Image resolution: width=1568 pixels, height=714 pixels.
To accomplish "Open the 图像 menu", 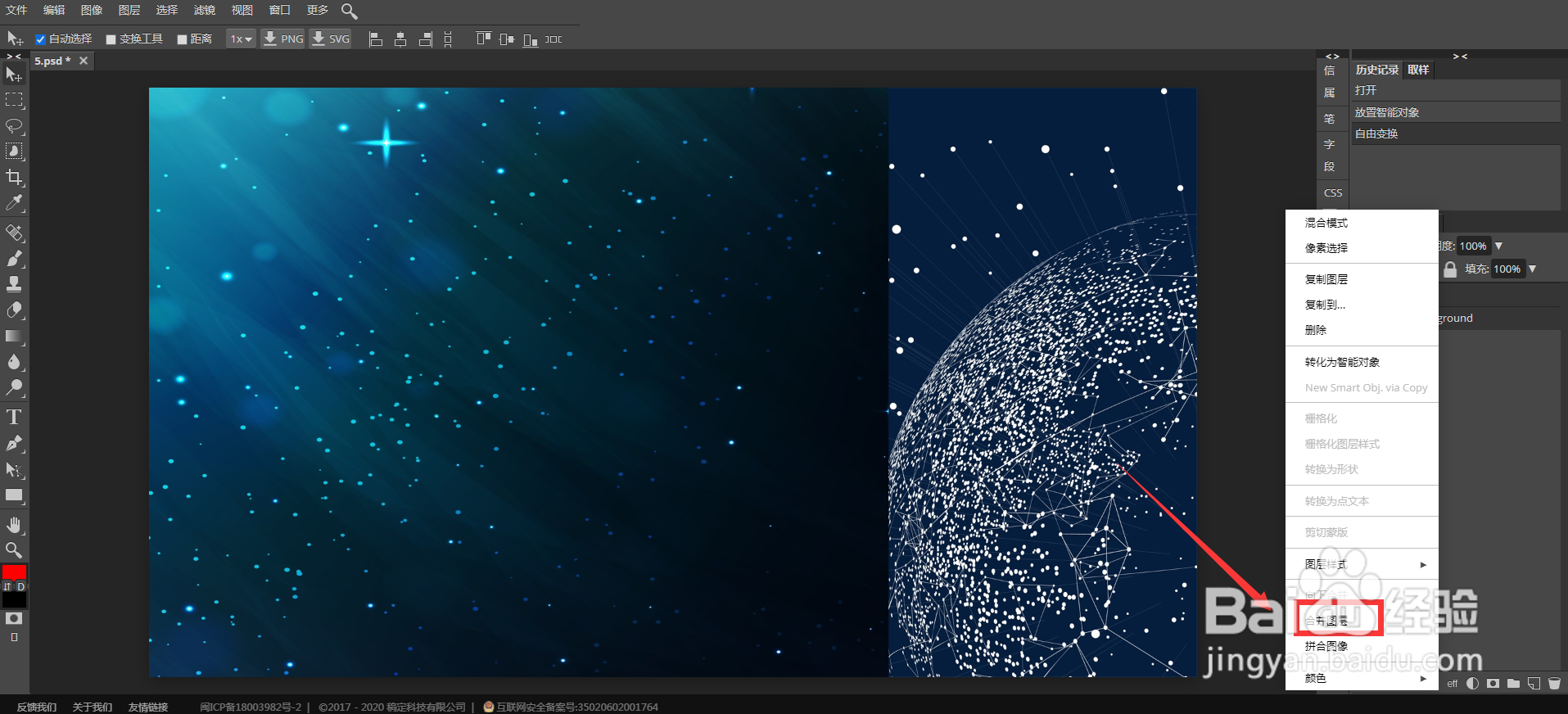I will click(x=92, y=10).
